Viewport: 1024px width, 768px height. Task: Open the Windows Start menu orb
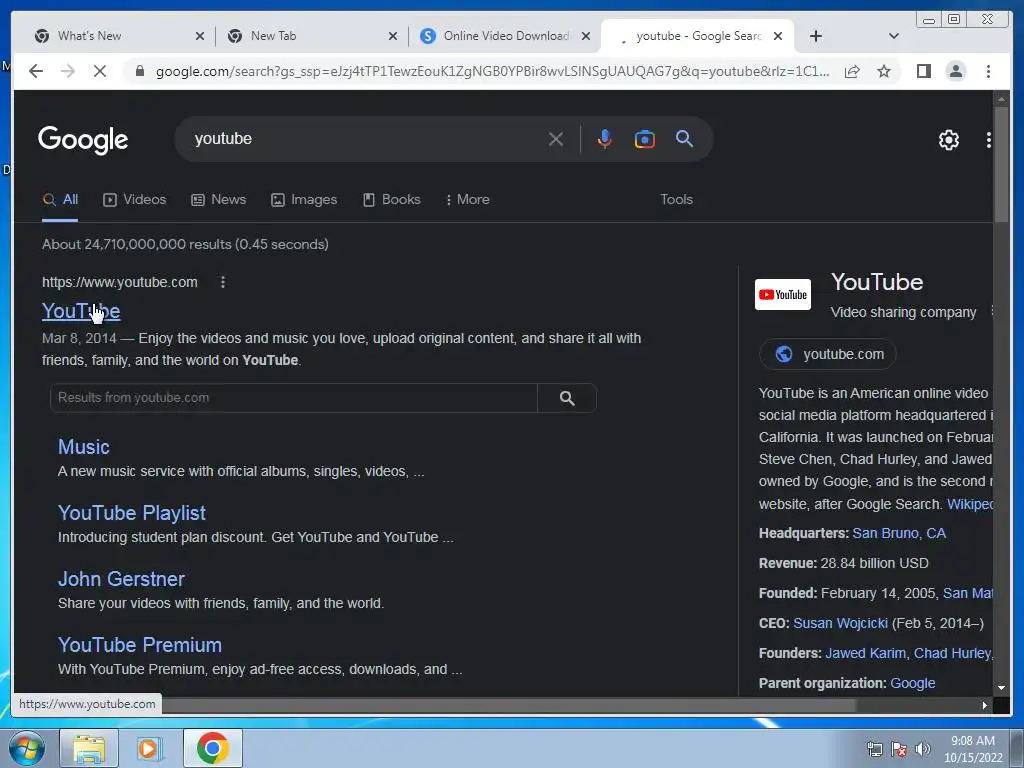tap(27, 748)
